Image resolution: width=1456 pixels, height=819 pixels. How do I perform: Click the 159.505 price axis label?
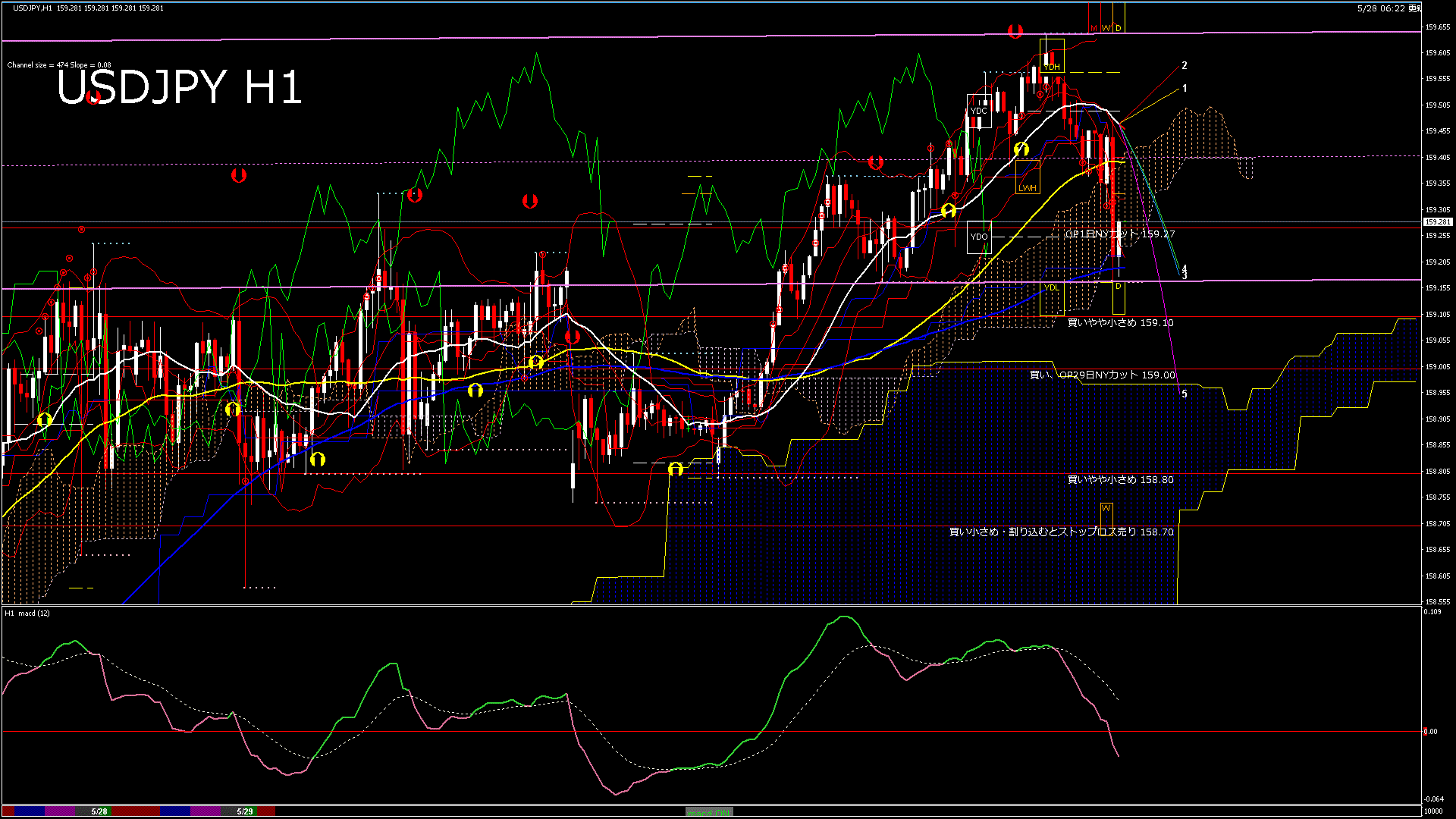tap(1438, 105)
